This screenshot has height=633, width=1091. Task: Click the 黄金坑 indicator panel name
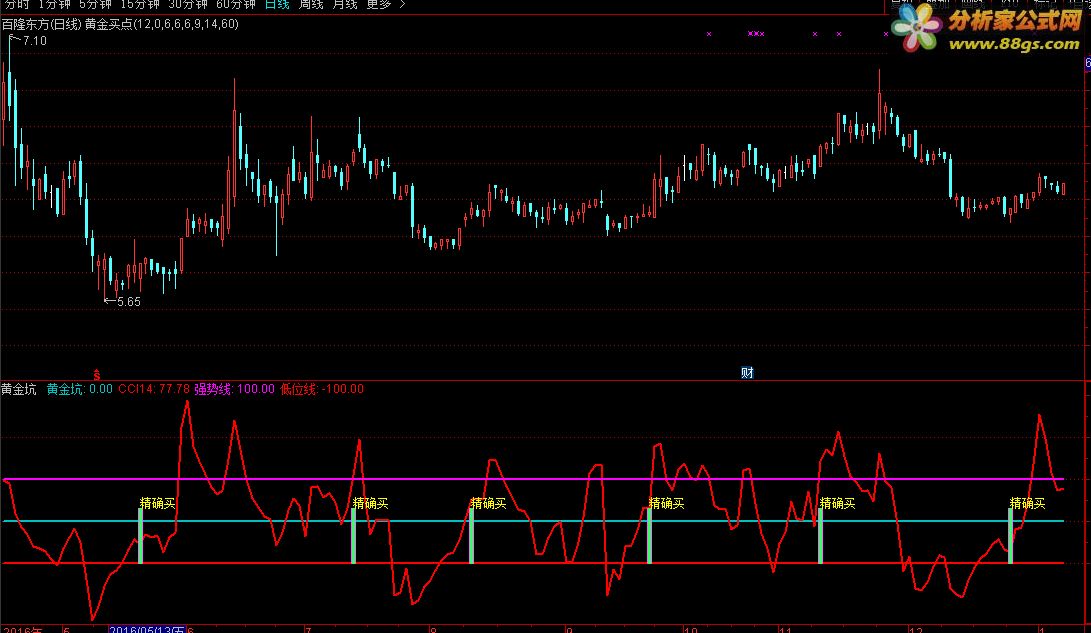tap(19, 390)
